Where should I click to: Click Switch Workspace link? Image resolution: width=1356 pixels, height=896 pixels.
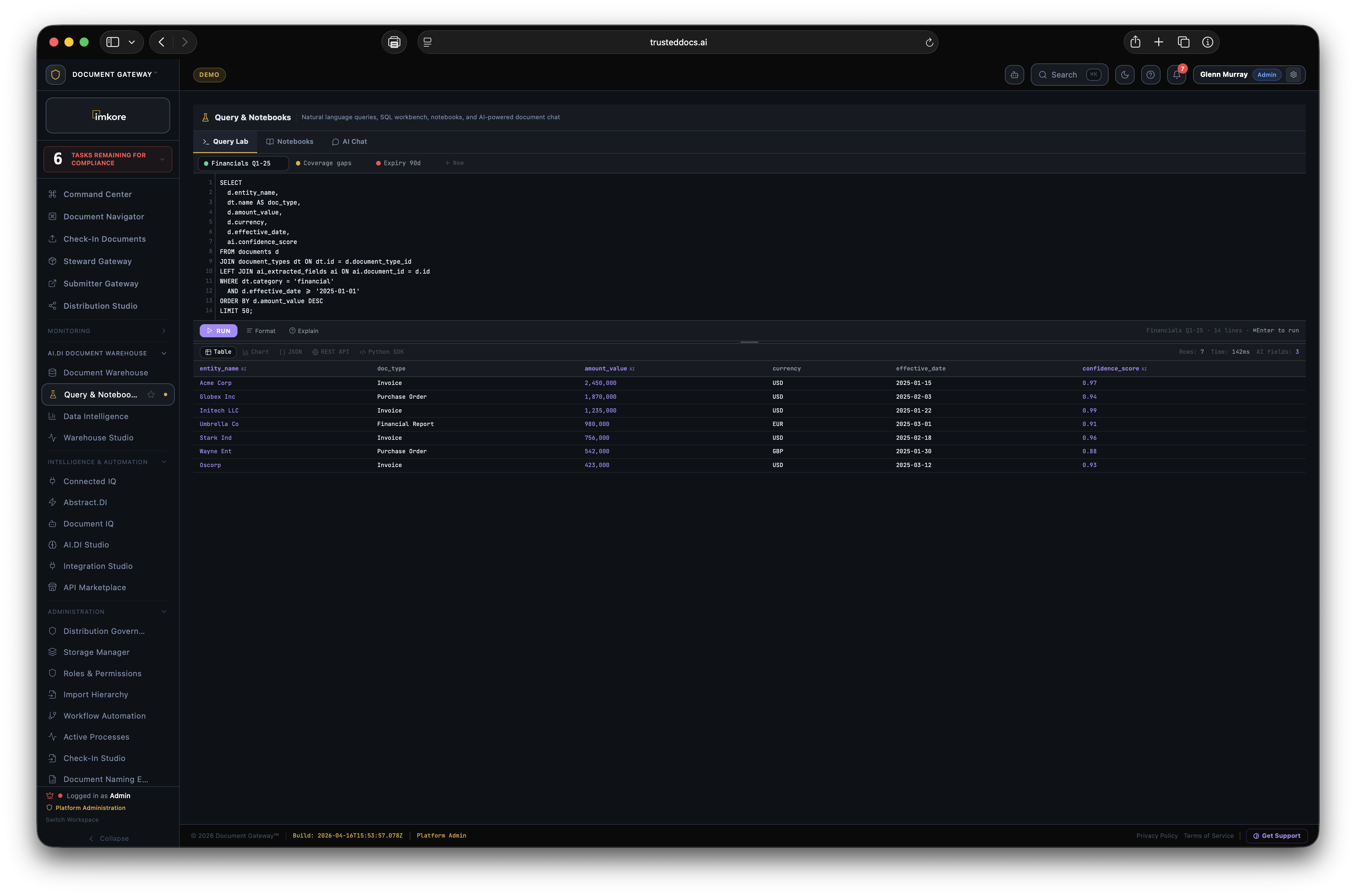(x=72, y=819)
